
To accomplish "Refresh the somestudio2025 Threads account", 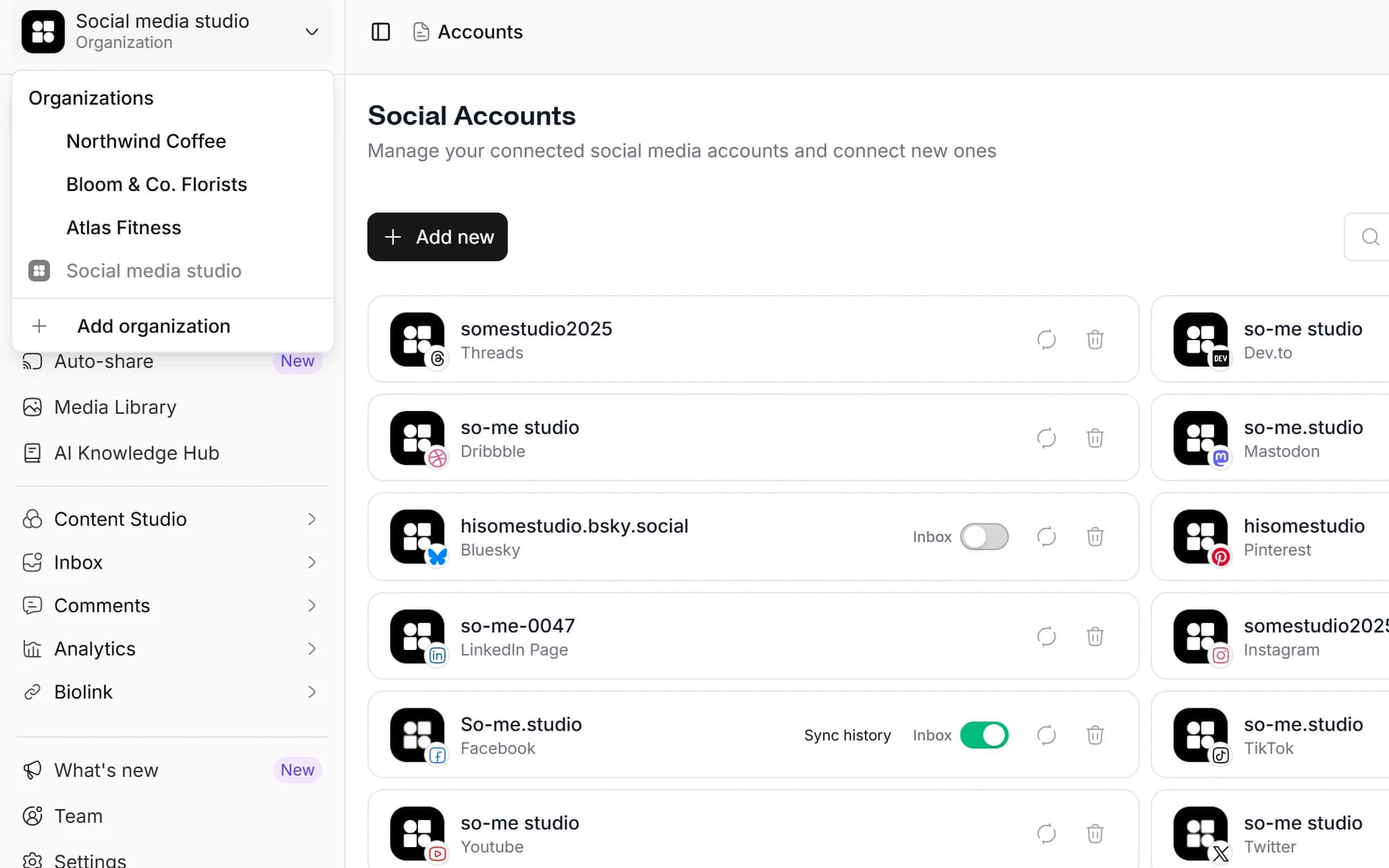I will [x=1047, y=340].
